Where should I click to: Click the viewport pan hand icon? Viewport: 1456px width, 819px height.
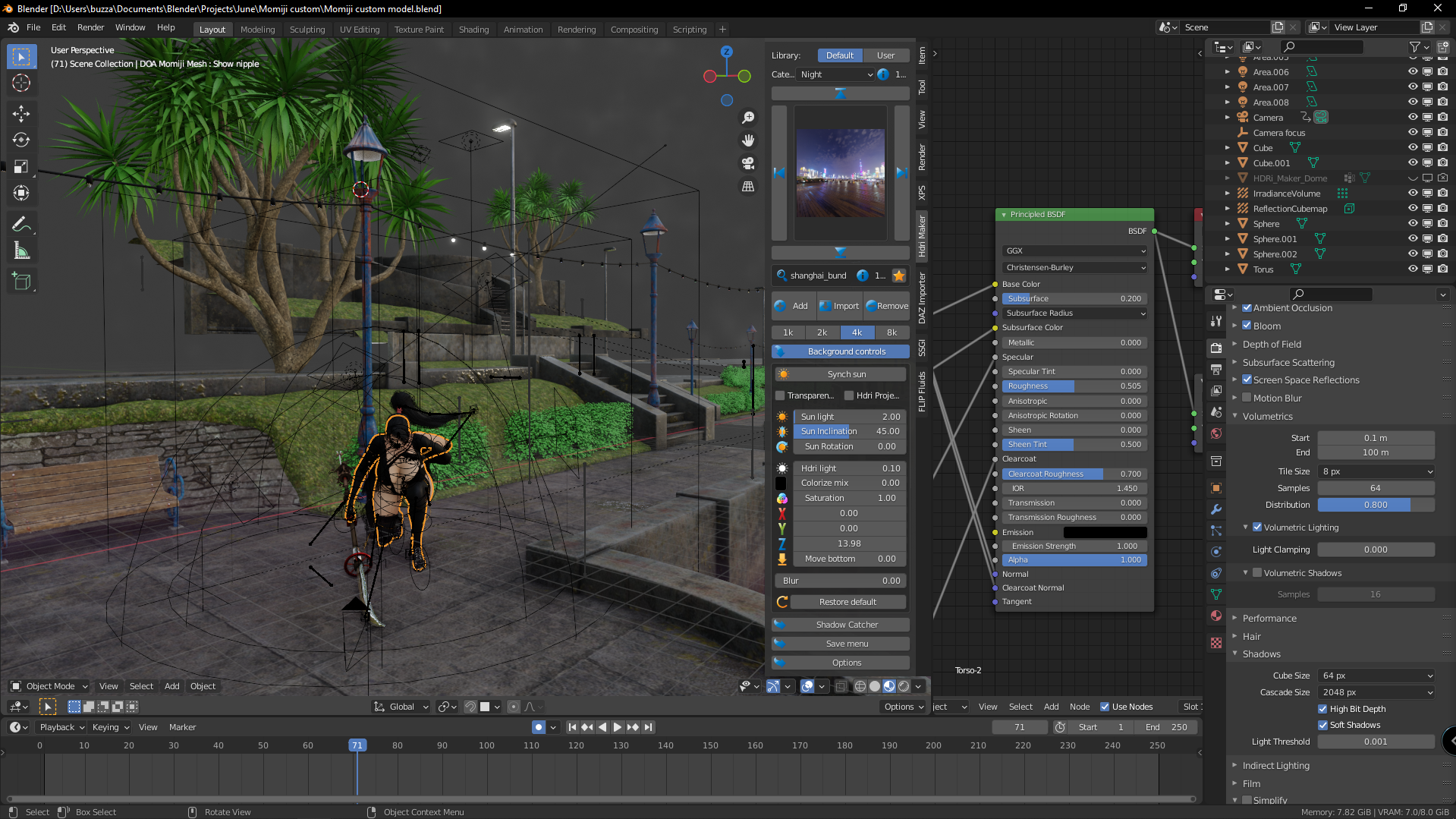[748, 140]
